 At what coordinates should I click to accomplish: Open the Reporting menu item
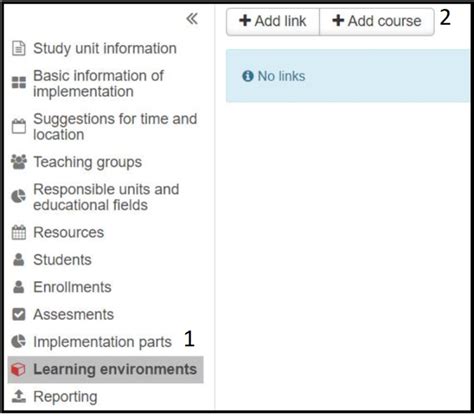(x=65, y=397)
